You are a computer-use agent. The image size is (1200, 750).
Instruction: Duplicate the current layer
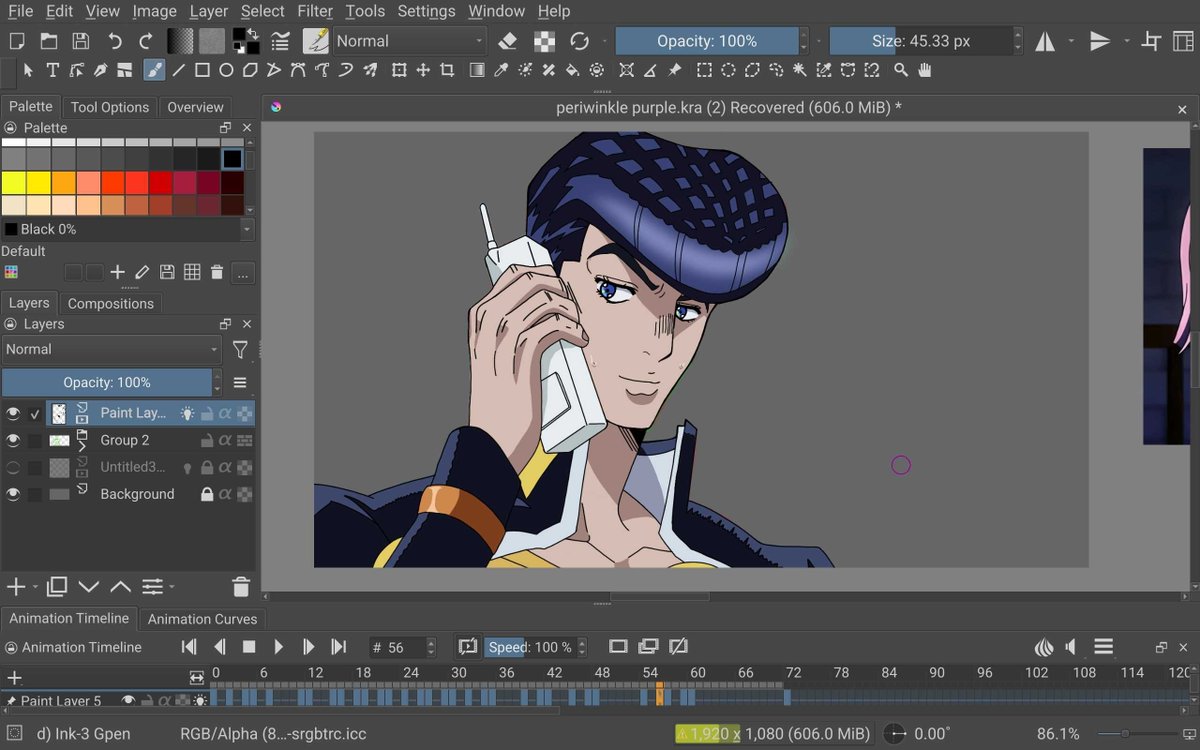57,587
